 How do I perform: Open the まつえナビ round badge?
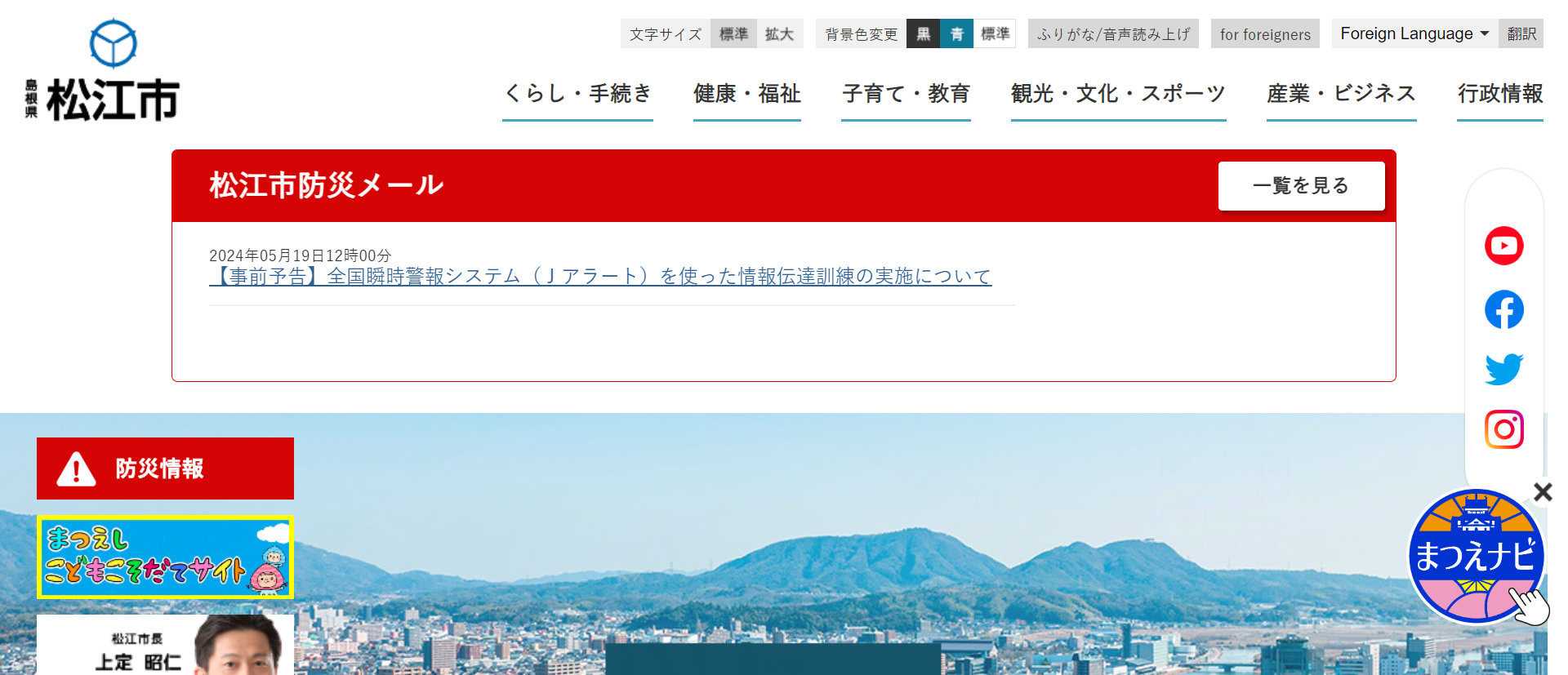pyautogui.click(x=1477, y=557)
